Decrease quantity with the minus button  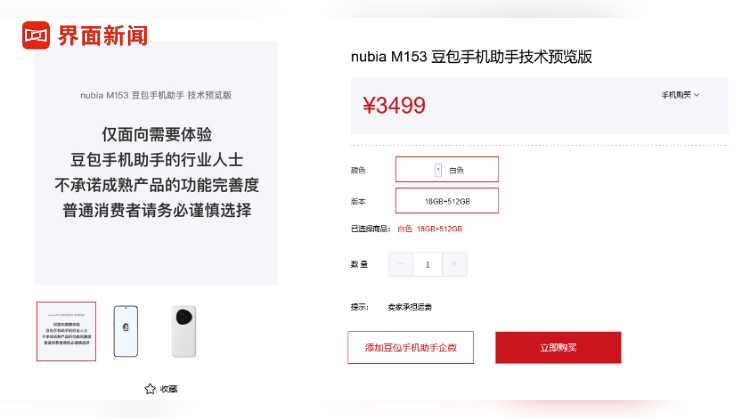(x=401, y=264)
